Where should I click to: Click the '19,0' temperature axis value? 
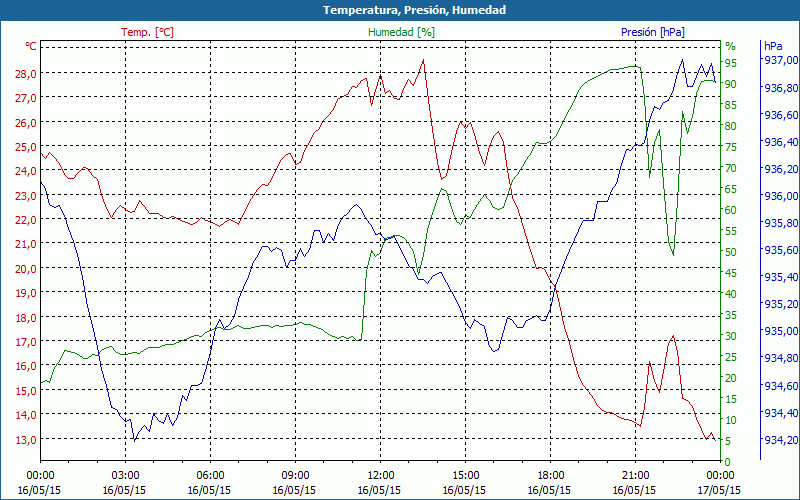pos(27,294)
